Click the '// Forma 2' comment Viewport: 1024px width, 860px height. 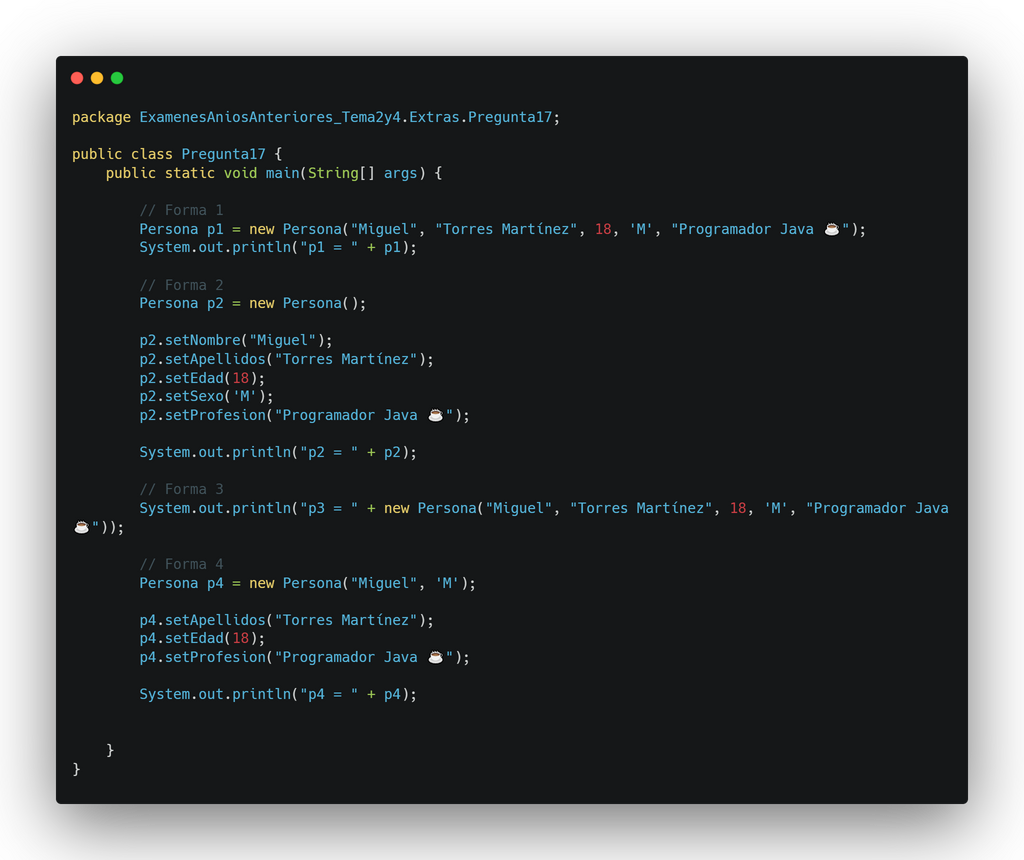pos(182,285)
